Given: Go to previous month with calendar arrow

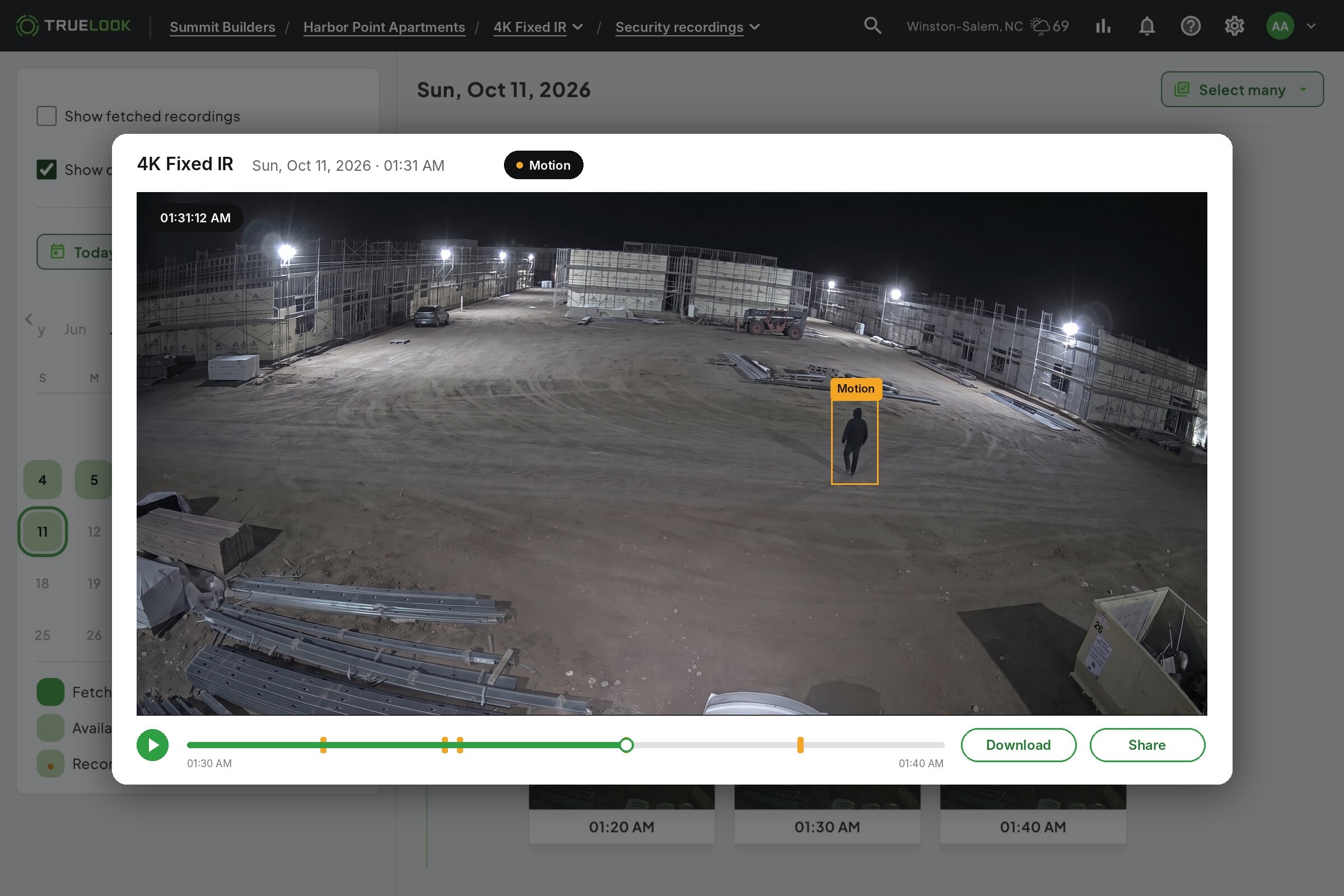Looking at the screenshot, I should point(29,319).
